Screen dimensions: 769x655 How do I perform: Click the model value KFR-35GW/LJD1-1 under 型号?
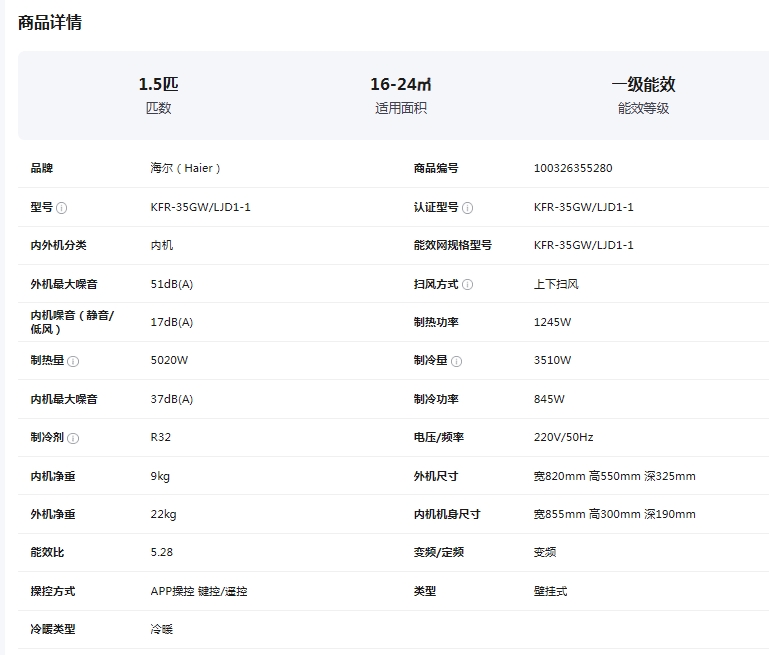pyautogui.click(x=200, y=207)
